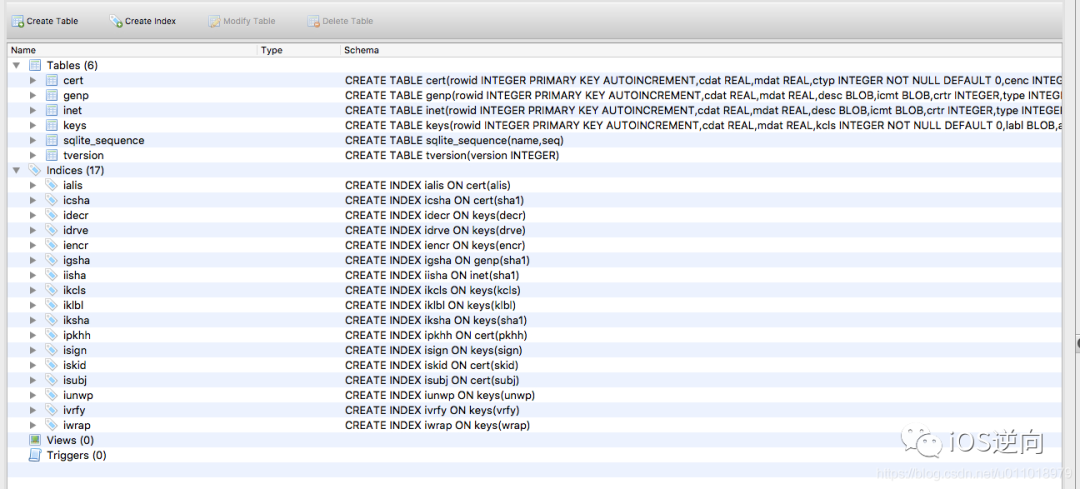
Task: Select the sqlite_sequence table name
Action: [103, 141]
